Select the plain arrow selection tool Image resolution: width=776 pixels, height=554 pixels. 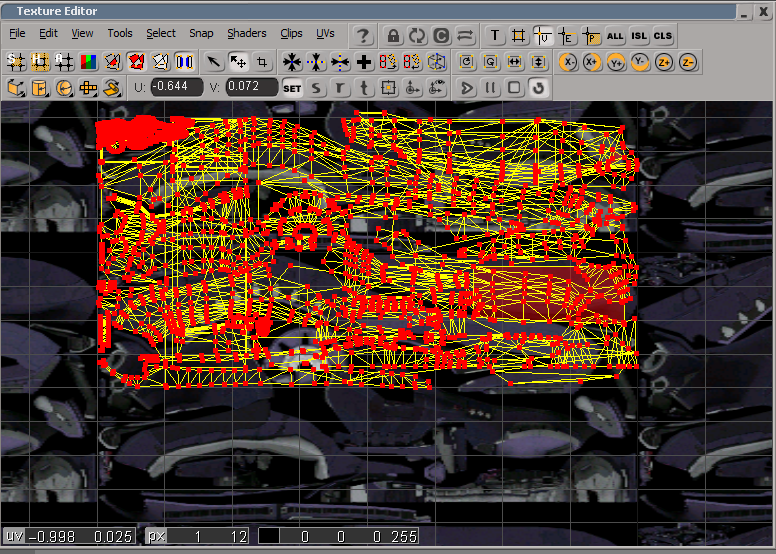(214, 62)
